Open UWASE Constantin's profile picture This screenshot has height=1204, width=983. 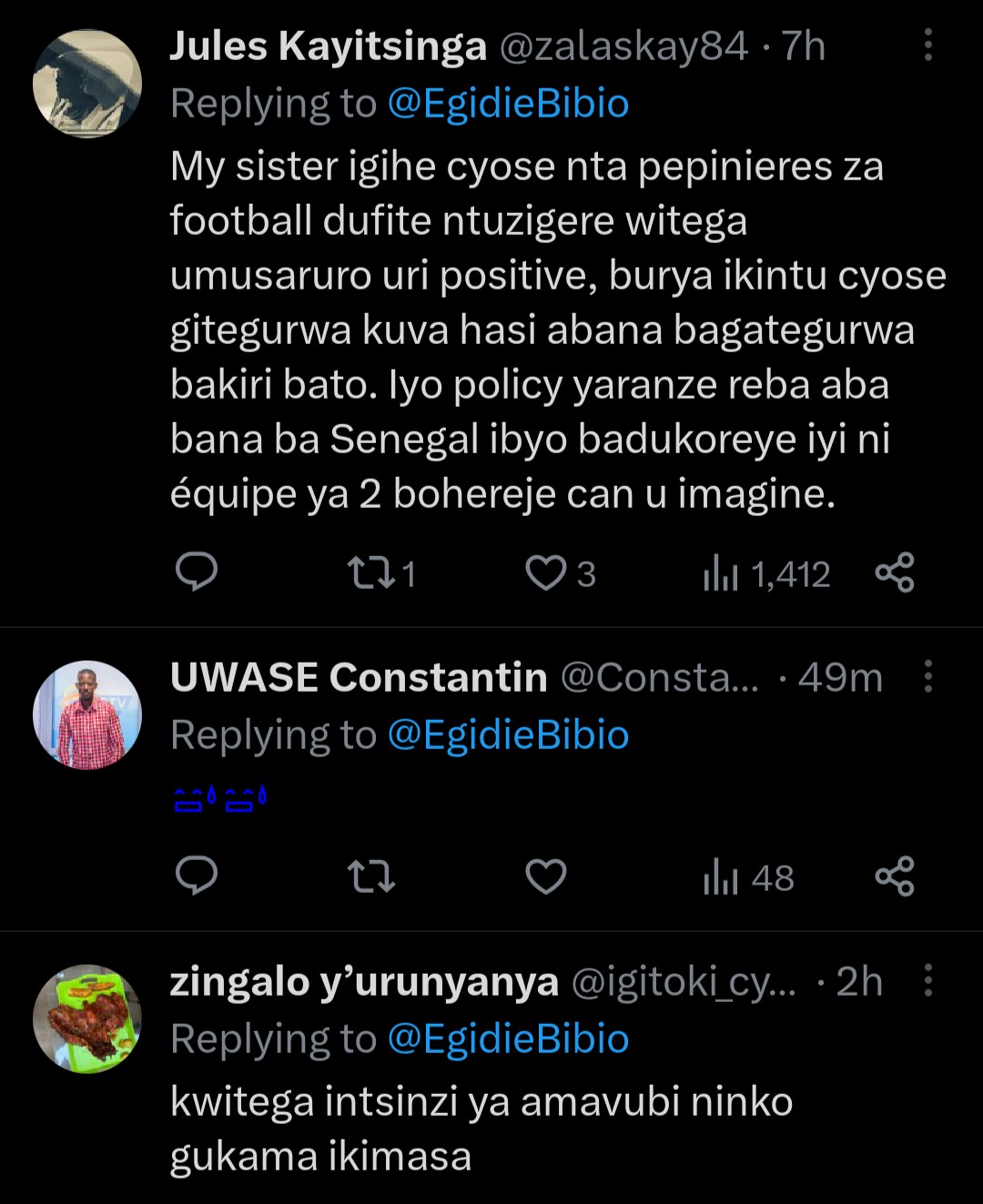87,715
